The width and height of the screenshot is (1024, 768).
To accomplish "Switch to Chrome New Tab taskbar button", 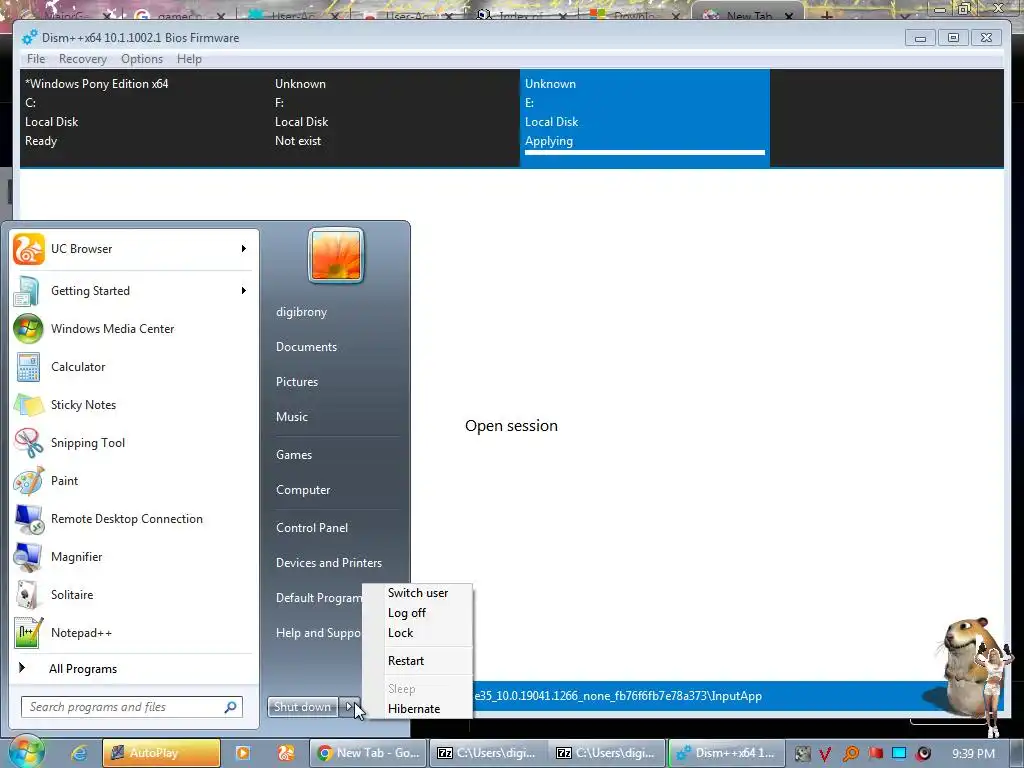I will [x=368, y=753].
